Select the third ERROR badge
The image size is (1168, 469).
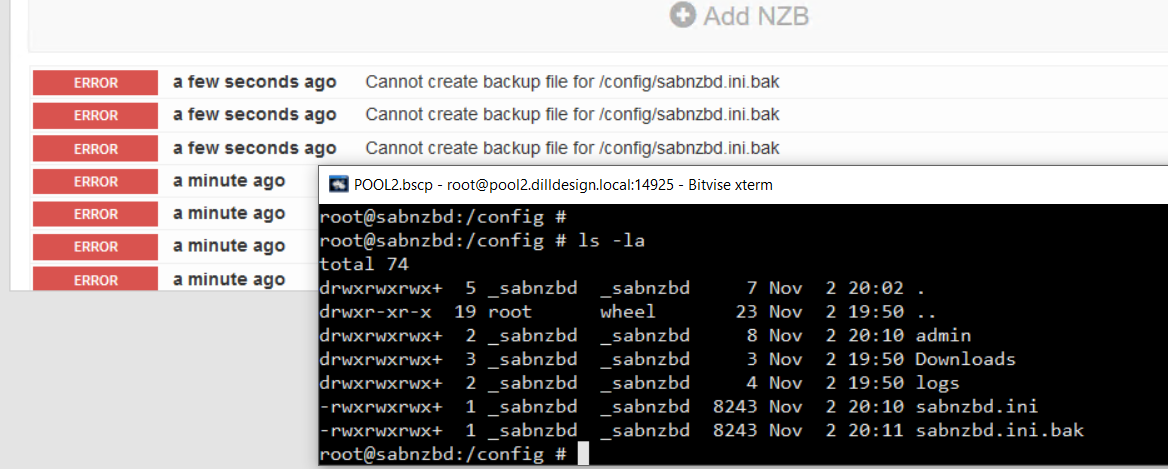point(95,149)
